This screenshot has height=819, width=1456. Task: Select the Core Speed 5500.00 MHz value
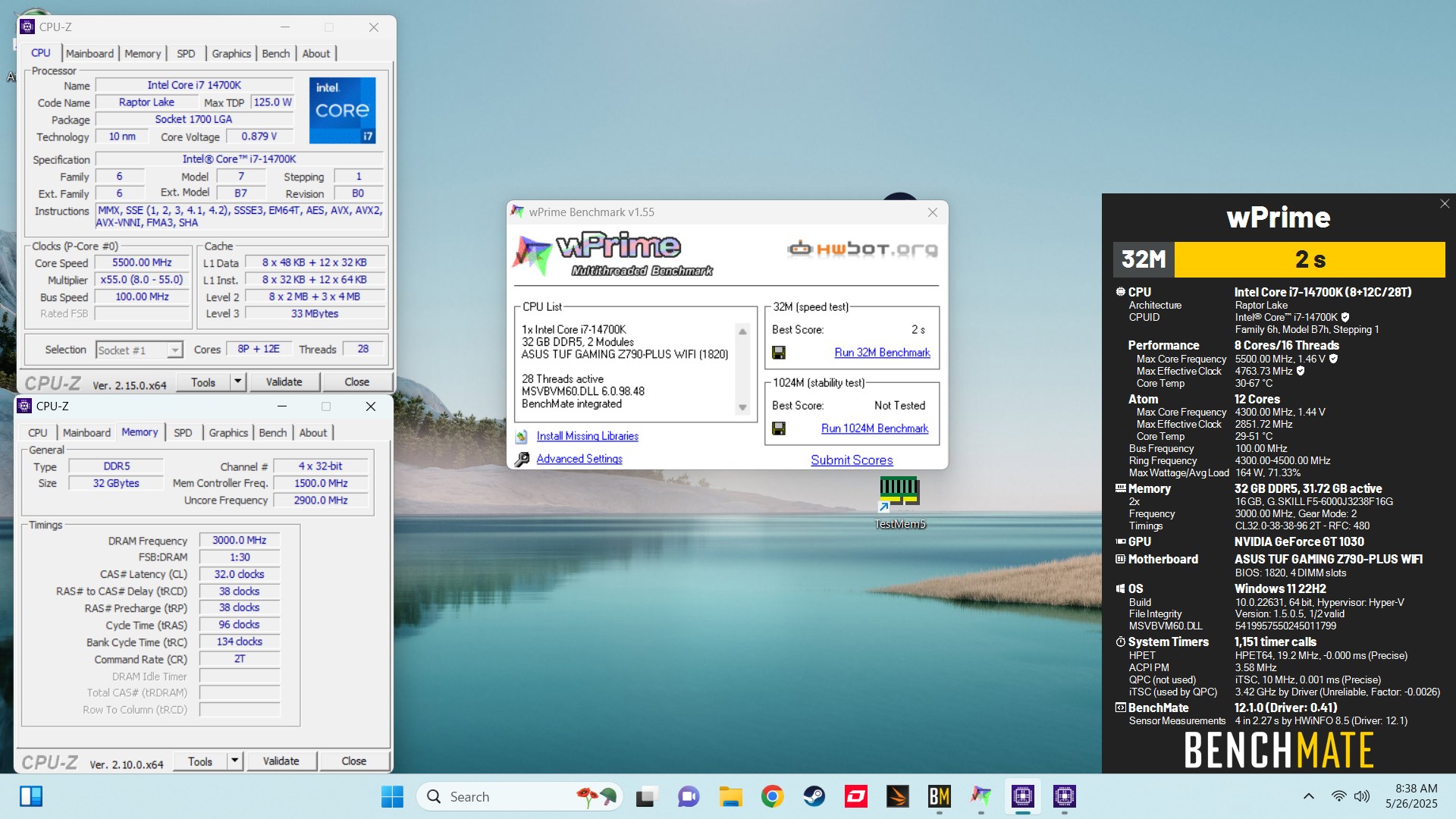pos(142,263)
